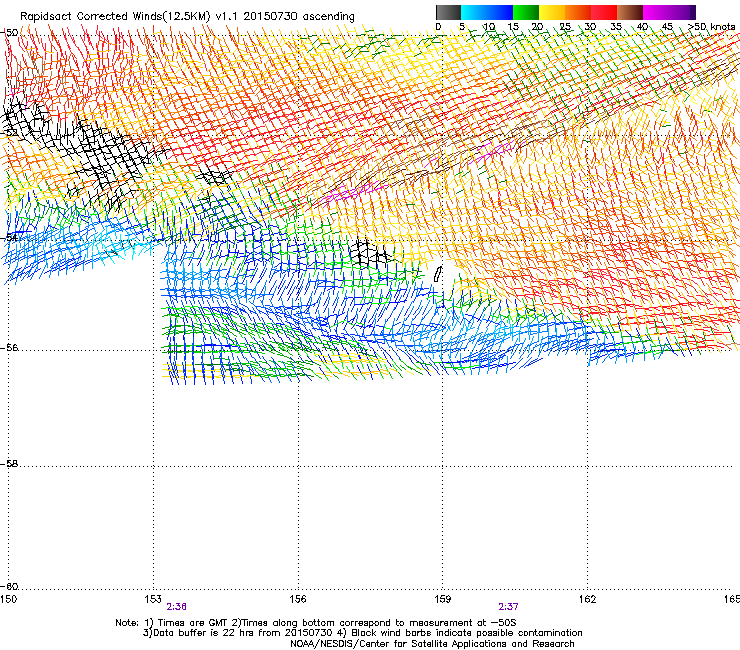Click the latitude label '-58'
The width and height of the screenshot is (740, 650).
[x=9, y=464]
